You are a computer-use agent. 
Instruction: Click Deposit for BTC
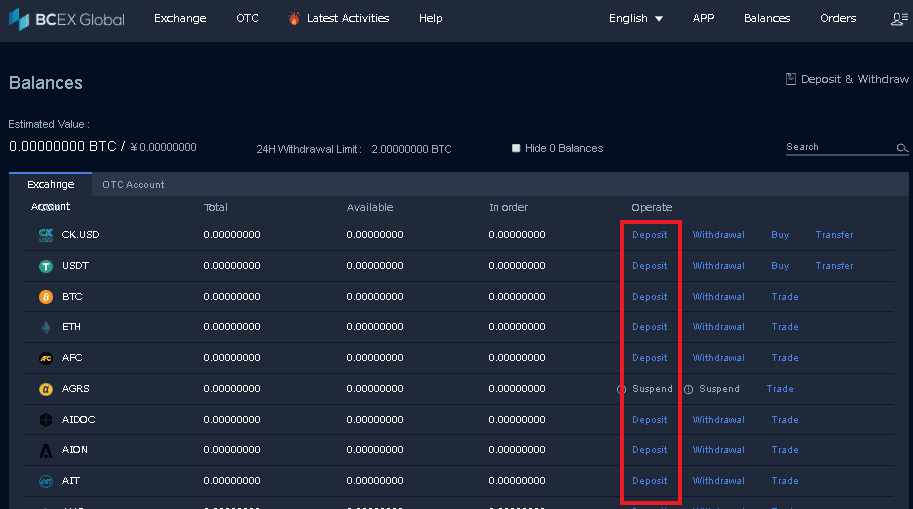(x=650, y=296)
